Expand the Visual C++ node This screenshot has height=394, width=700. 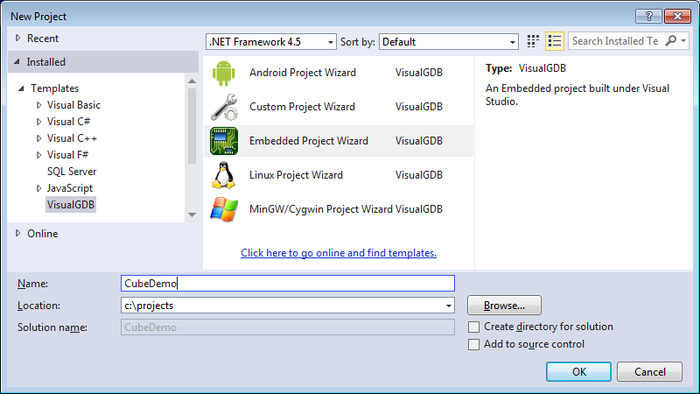click(x=39, y=139)
